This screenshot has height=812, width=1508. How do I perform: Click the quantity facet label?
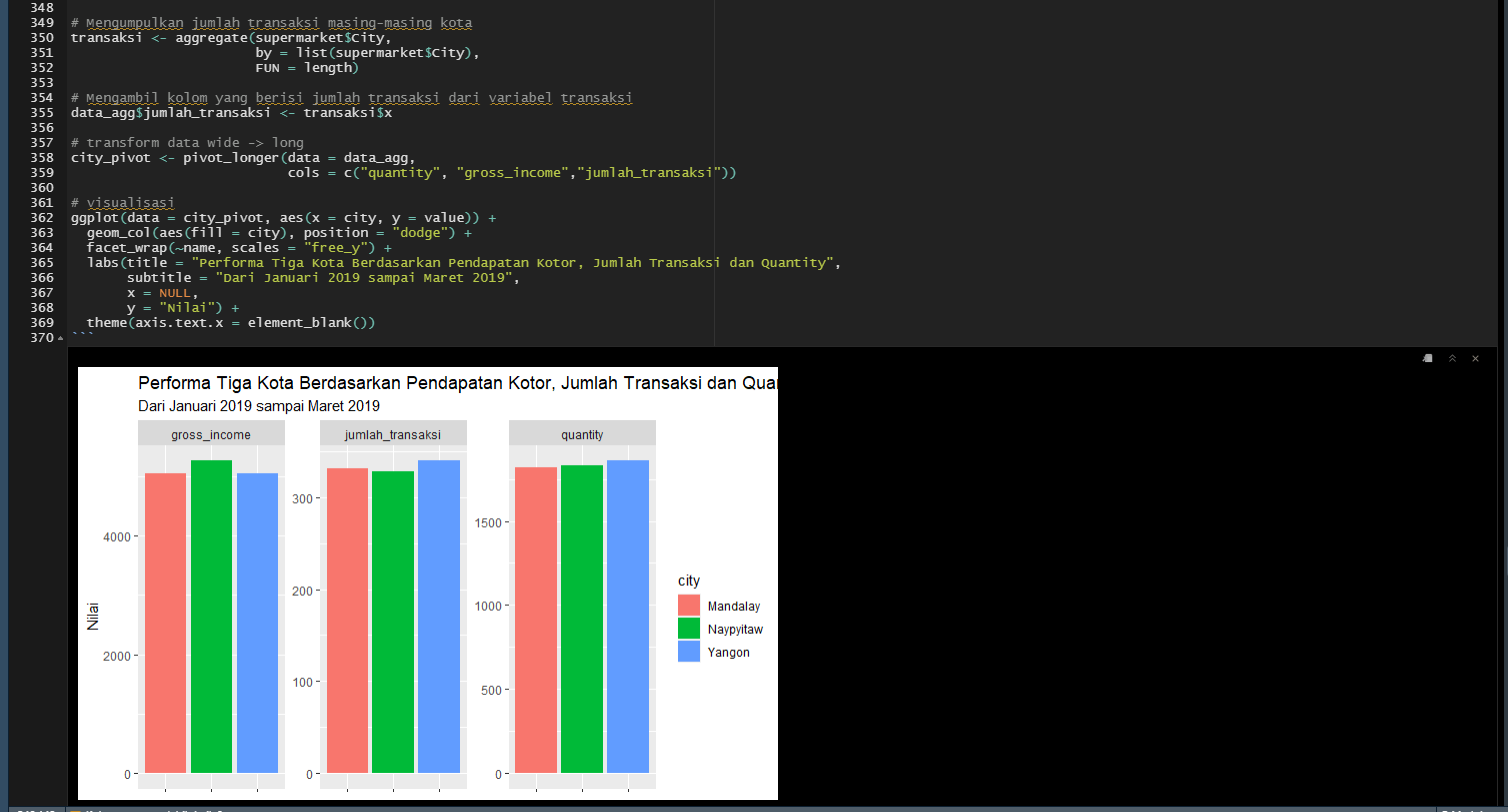pyautogui.click(x=582, y=433)
